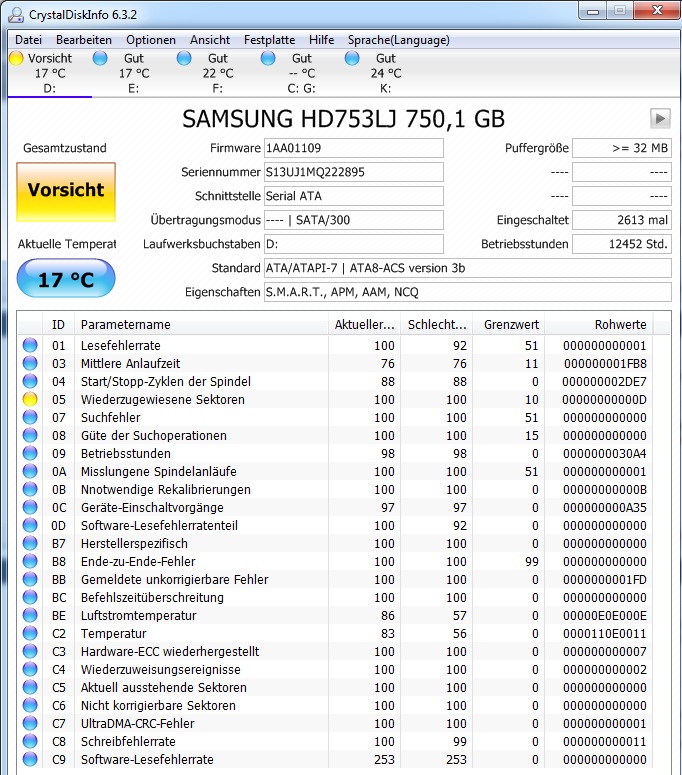
Task: Click the blue status icon for drive K:
Action: coord(352,58)
